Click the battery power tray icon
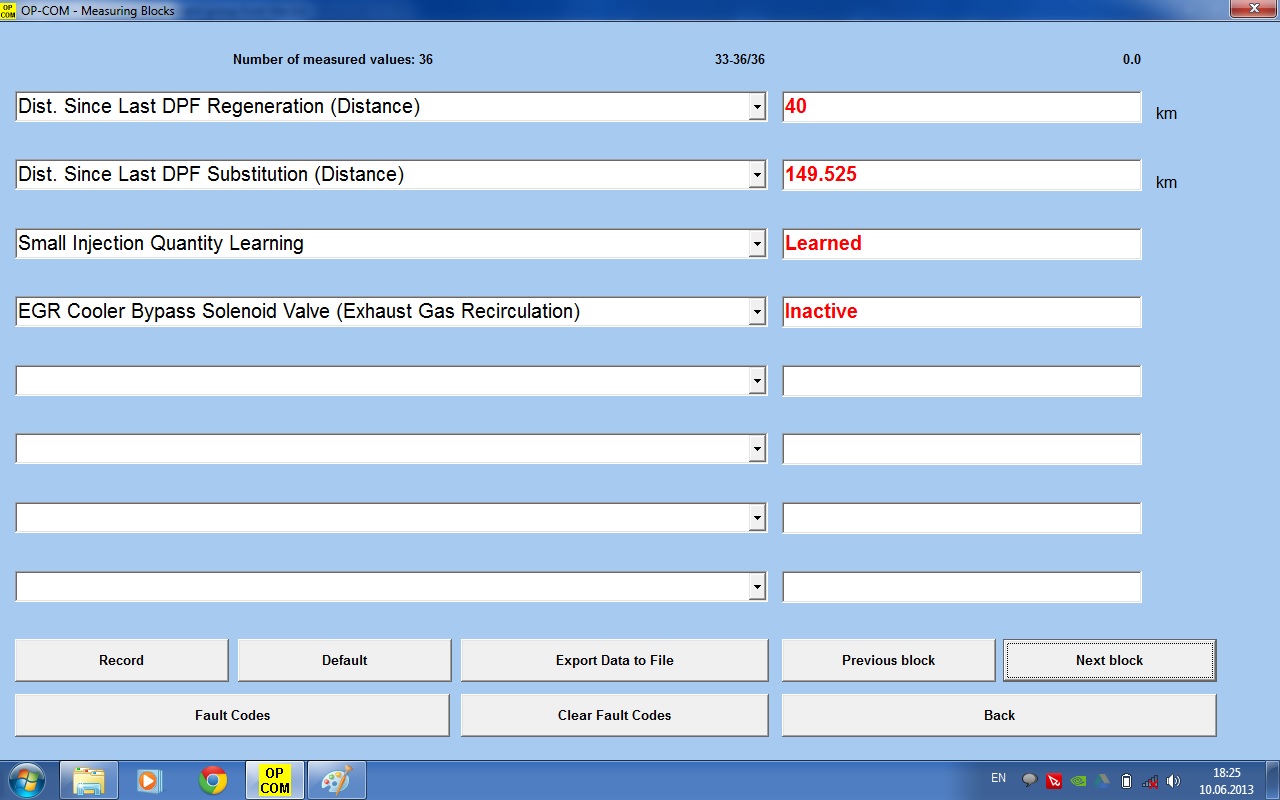Screen dimensions: 1280x800 [x=1126, y=781]
